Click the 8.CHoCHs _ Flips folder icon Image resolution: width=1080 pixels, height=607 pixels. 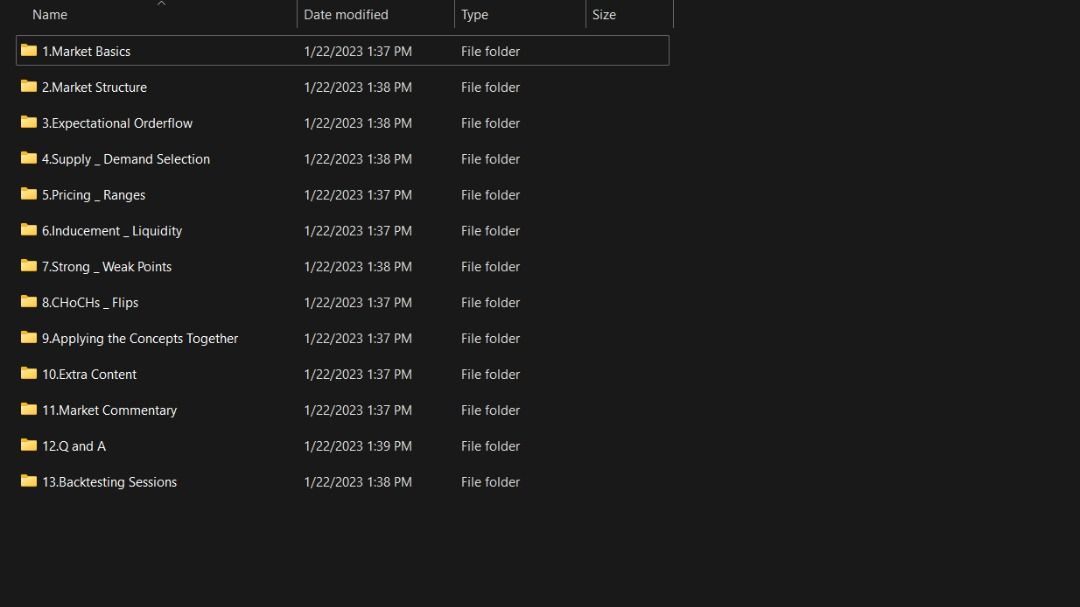29,302
